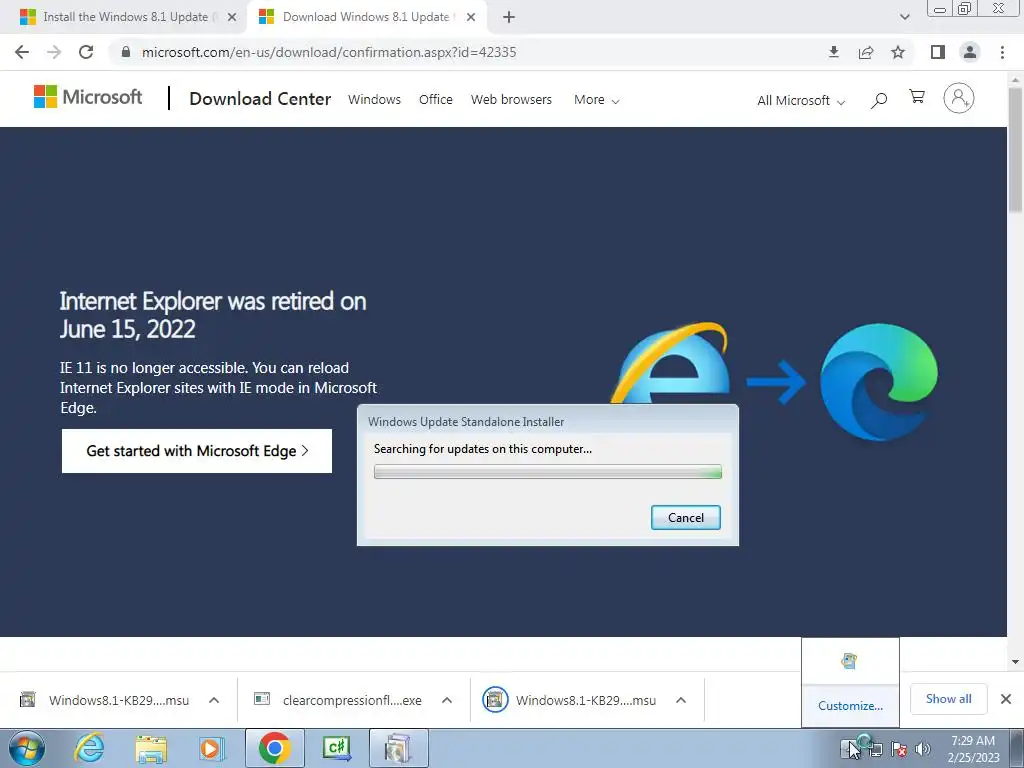Open the shopping cart
1024x768 pixels.
[917, 97]
